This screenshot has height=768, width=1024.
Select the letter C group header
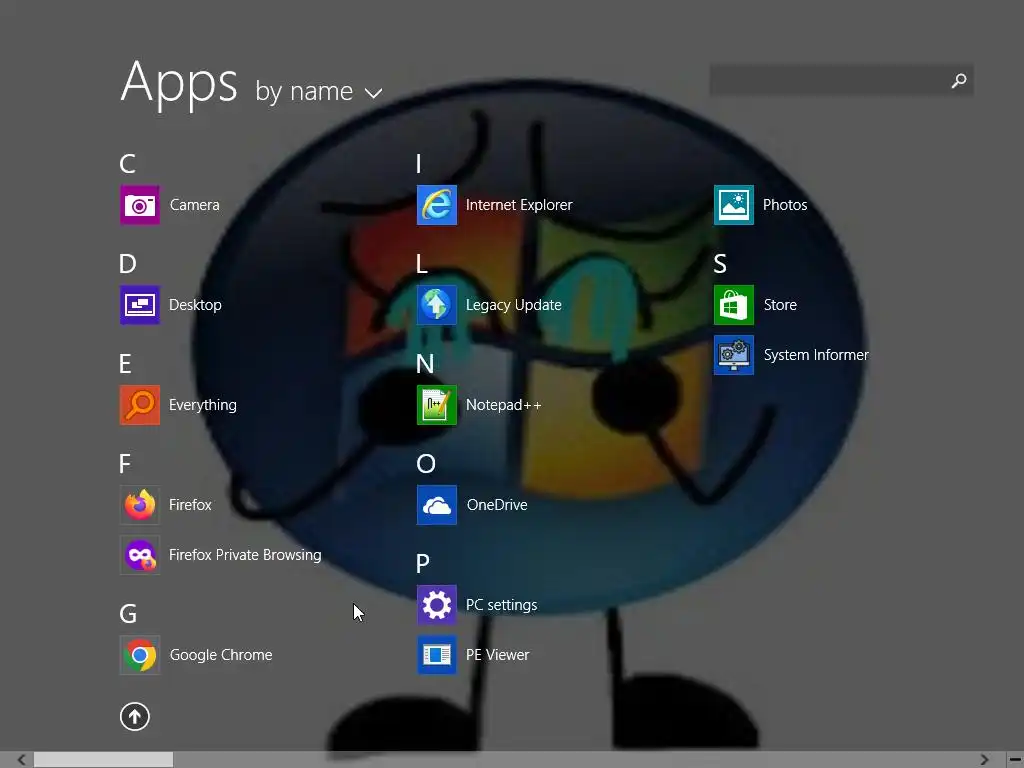tap(127, 164)
